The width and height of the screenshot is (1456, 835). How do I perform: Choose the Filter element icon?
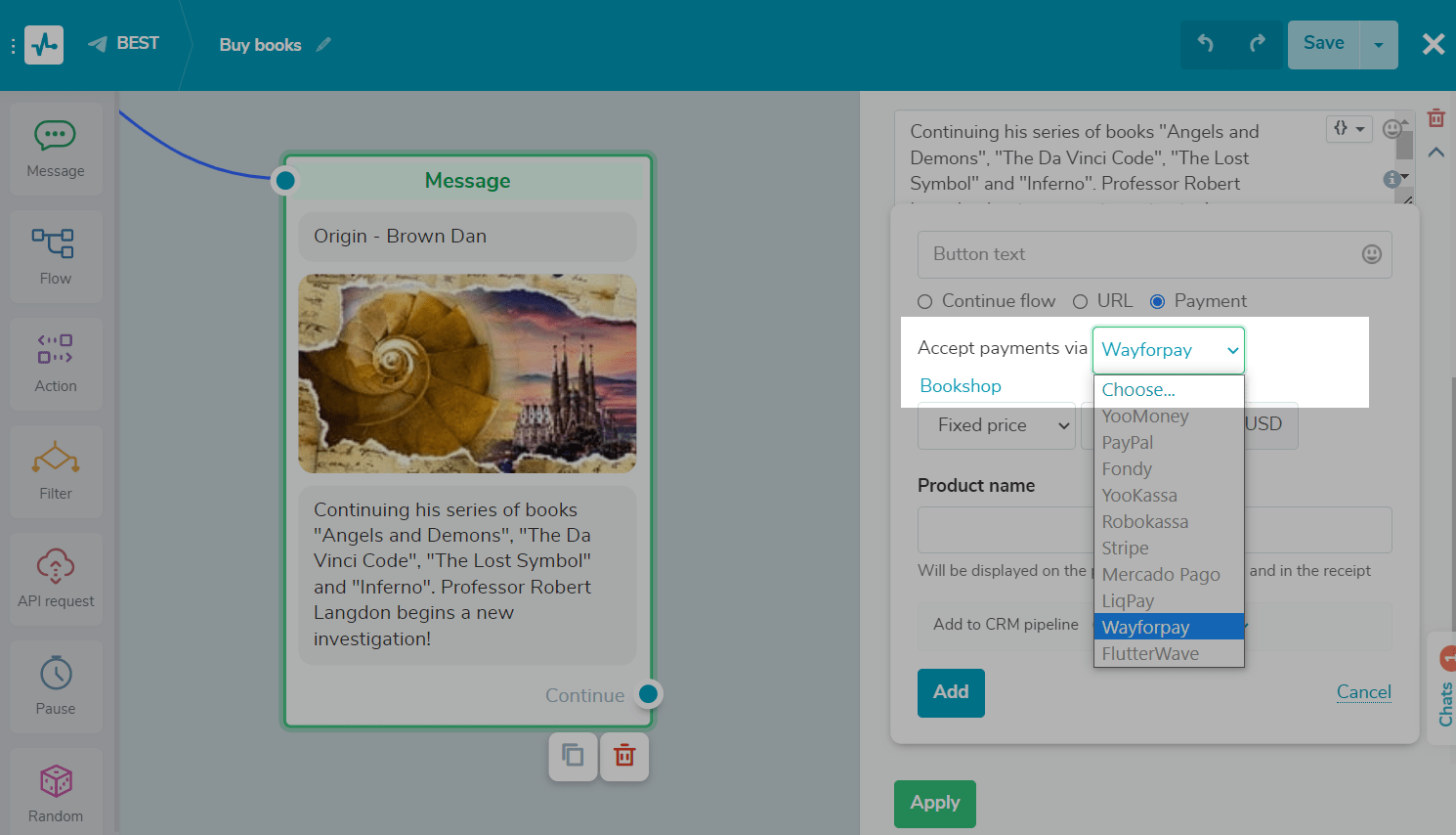point(56,458)
